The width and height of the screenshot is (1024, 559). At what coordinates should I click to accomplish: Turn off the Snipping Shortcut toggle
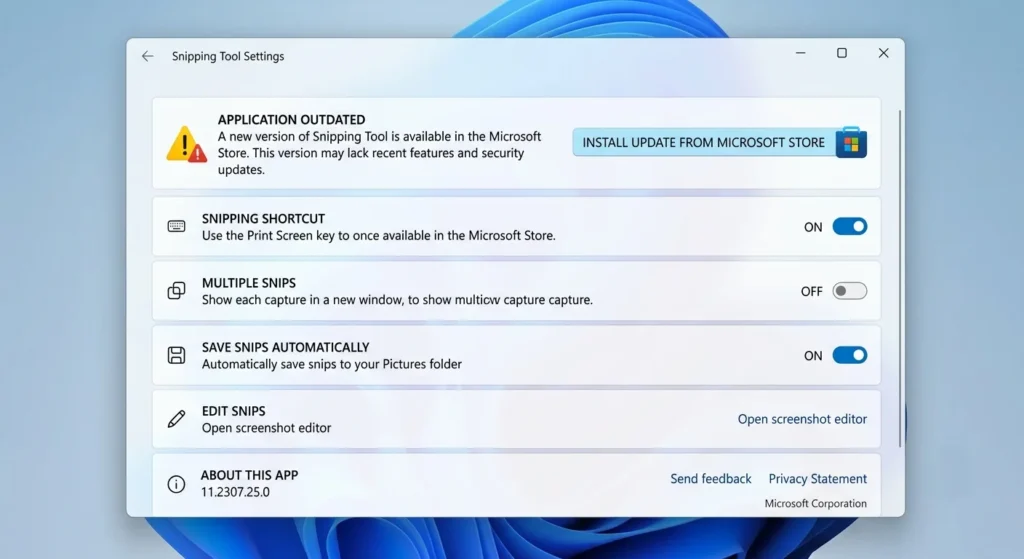850,227
